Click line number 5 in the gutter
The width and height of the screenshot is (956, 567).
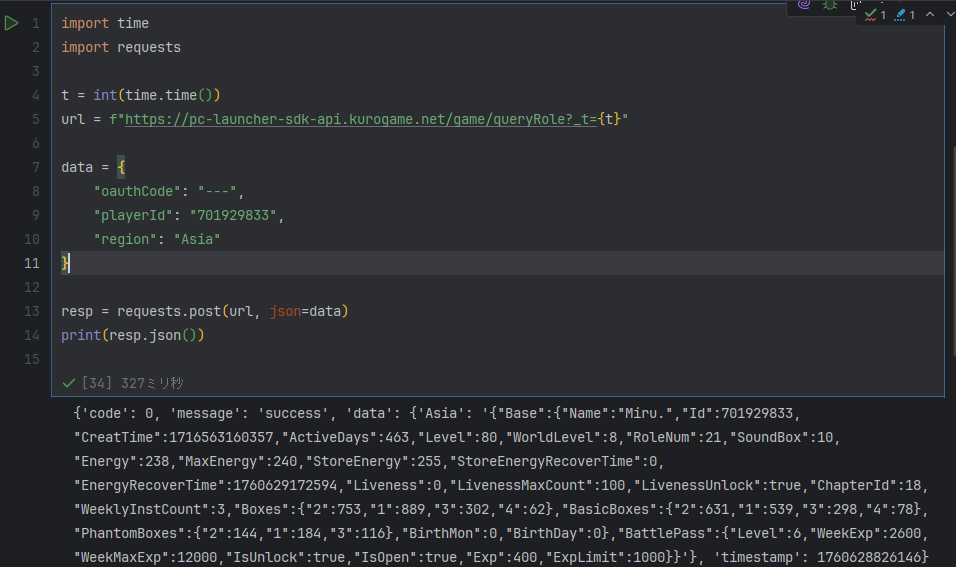35,119
